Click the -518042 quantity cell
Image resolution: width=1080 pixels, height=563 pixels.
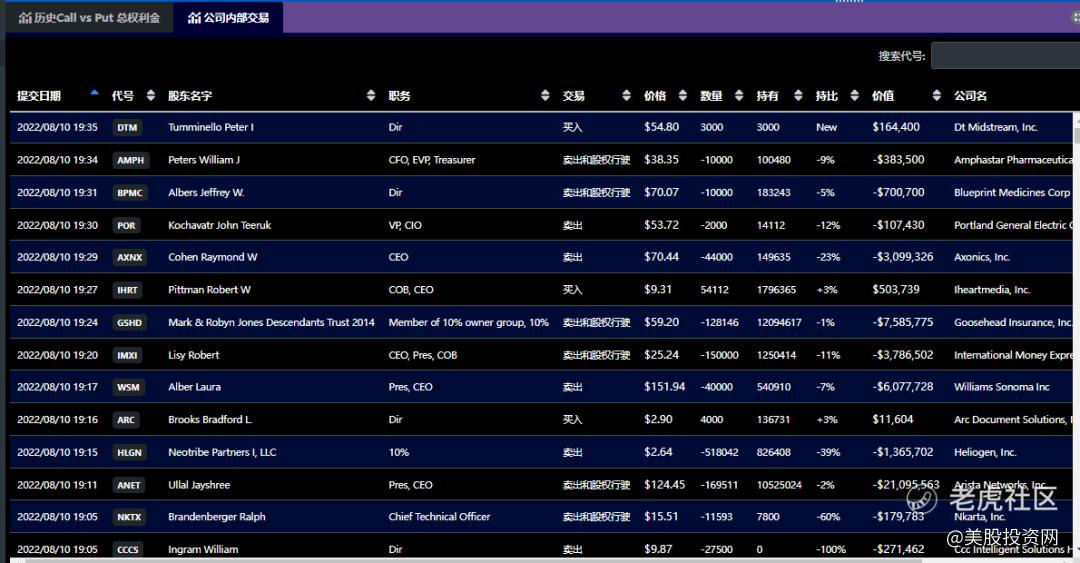(719, 453)
